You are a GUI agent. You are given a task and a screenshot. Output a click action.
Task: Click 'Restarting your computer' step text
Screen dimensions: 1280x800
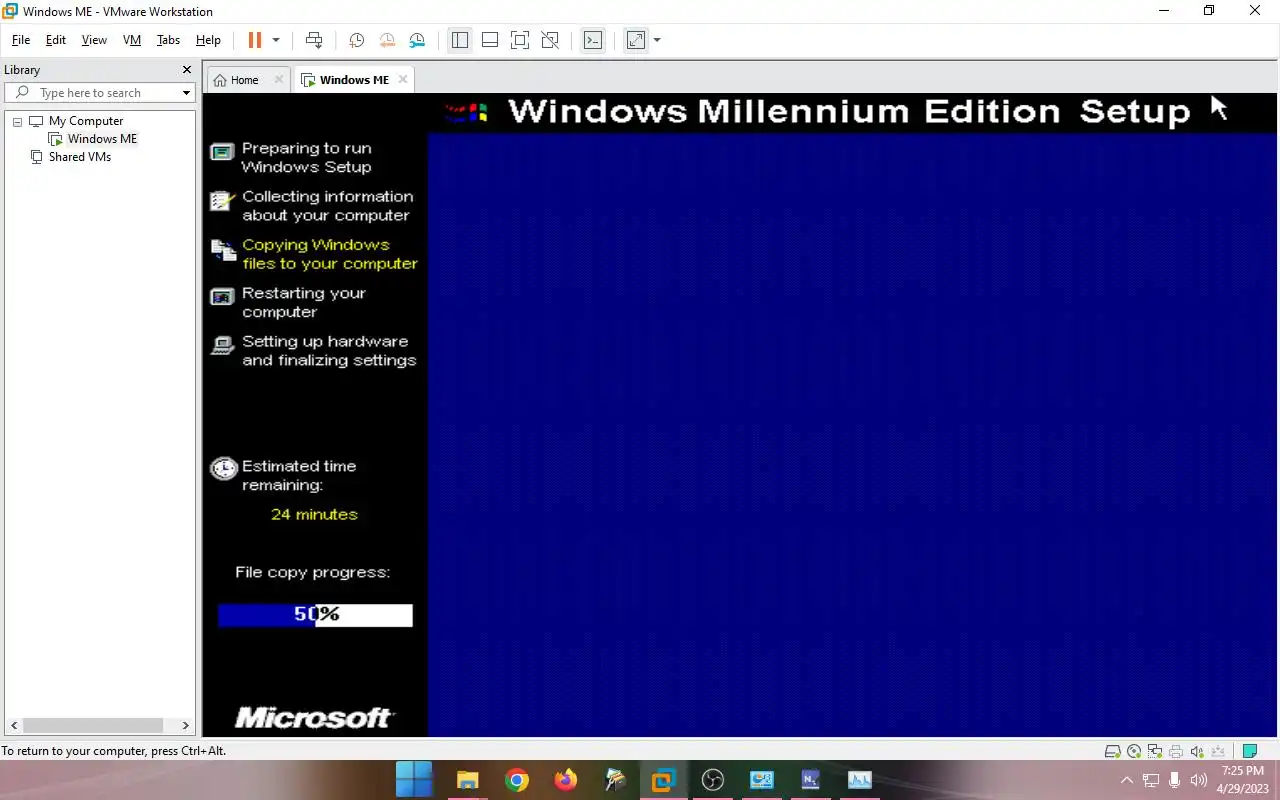click(304, 302)
